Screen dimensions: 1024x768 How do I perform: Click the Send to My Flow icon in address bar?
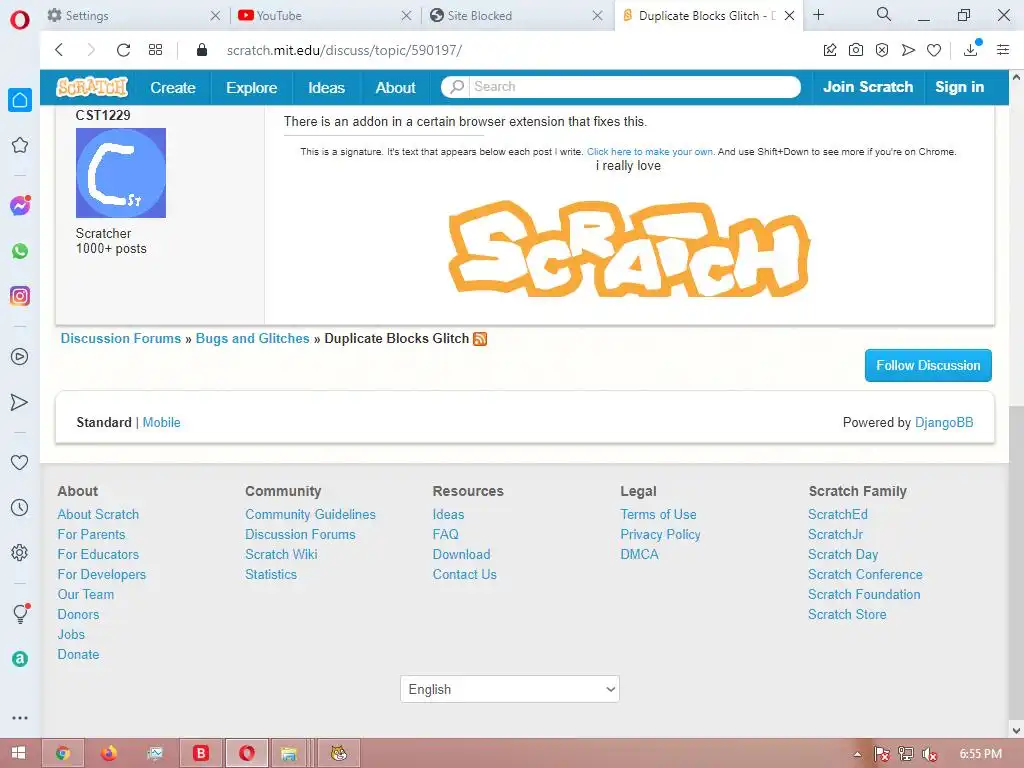click(x=908, y=50)
